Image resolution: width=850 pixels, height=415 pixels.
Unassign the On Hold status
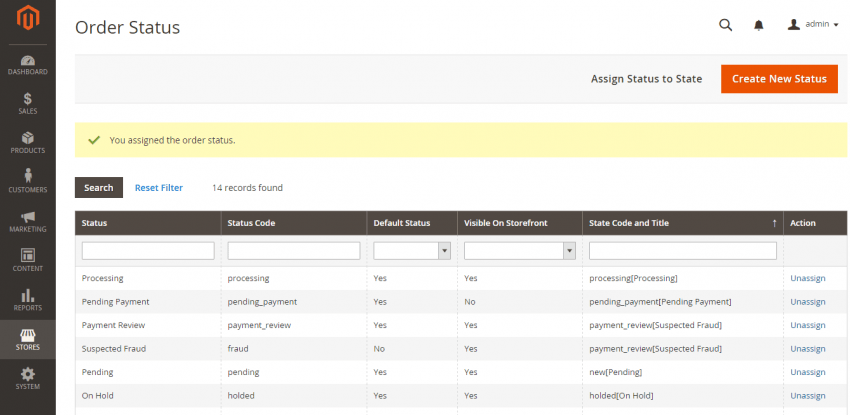[x=808, y=396]
